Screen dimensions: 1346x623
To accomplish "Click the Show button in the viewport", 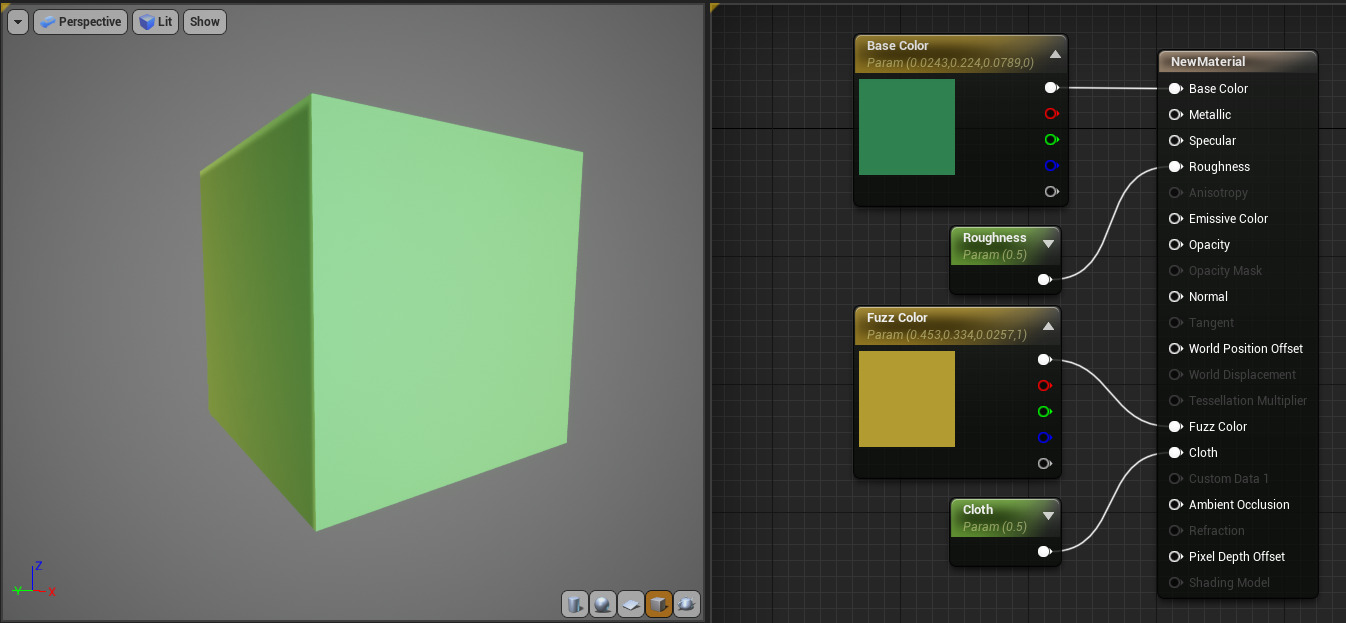I will (x=205, y=22).
